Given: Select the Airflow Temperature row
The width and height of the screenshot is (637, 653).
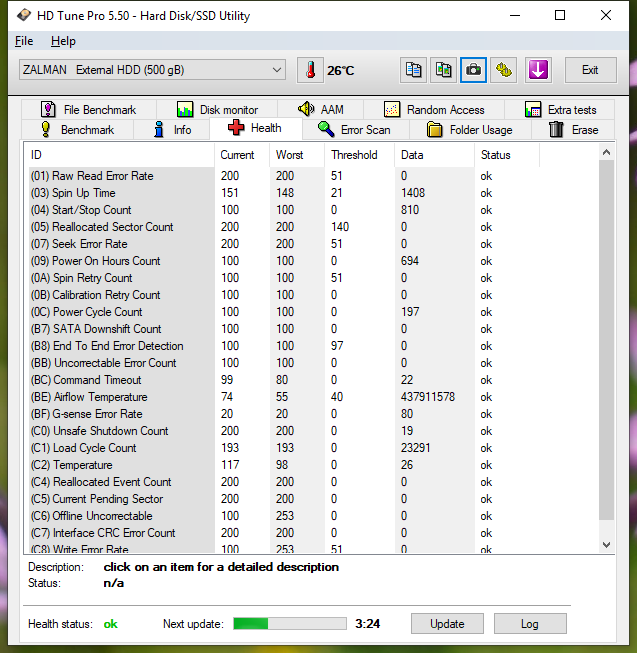Looking at the screenshot, I should tap(283, 397).
